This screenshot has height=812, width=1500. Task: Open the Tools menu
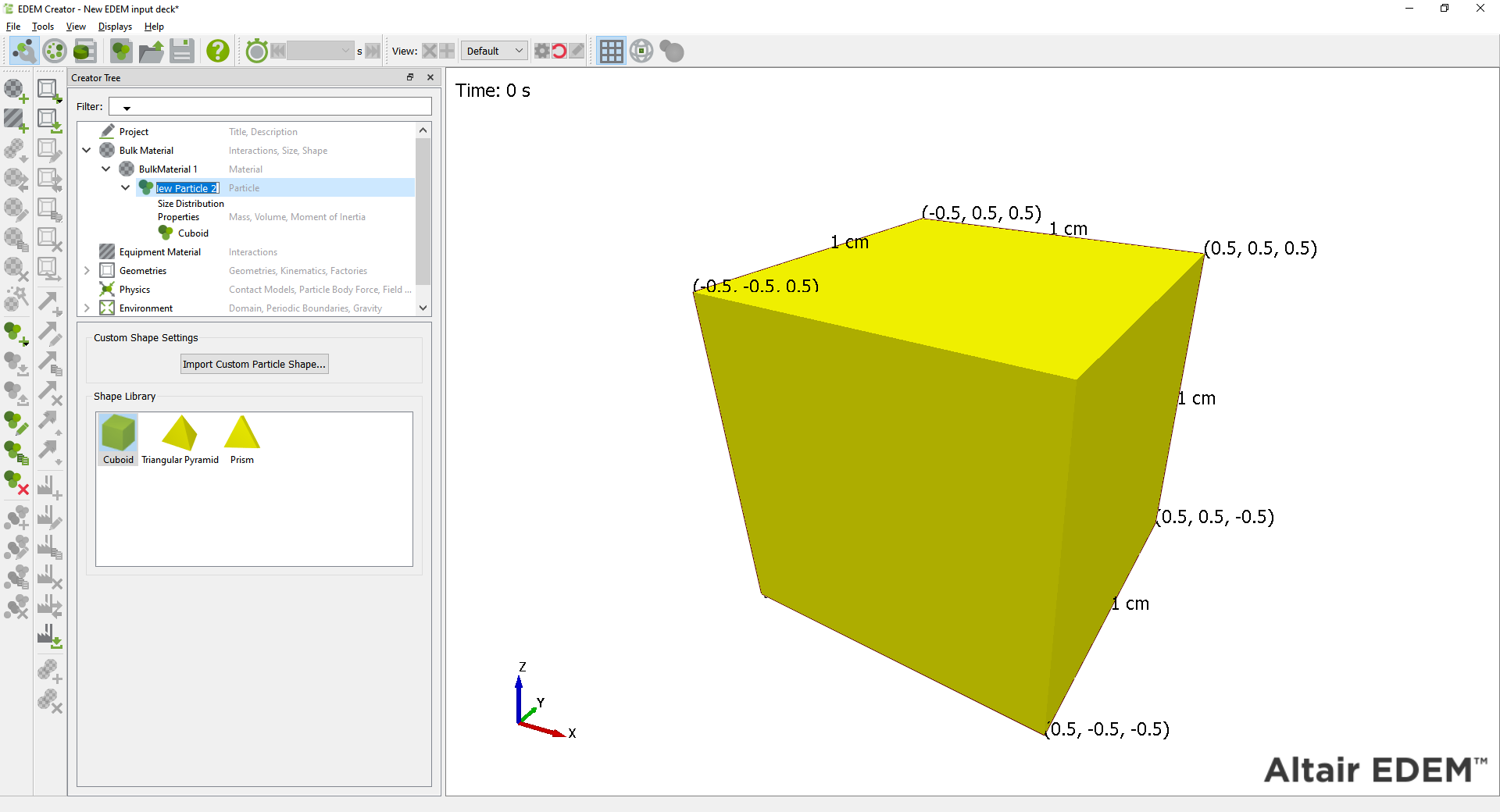(43, 27)
